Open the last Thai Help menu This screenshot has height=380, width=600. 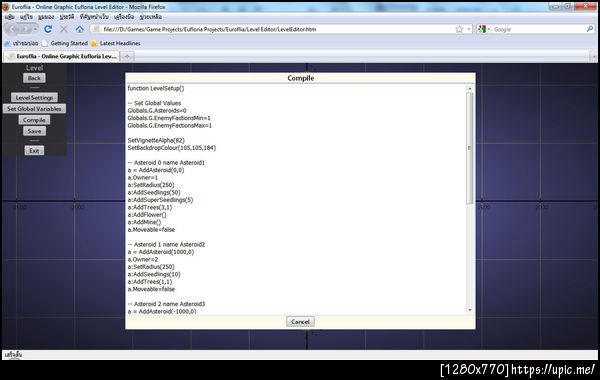coord(150,17)
